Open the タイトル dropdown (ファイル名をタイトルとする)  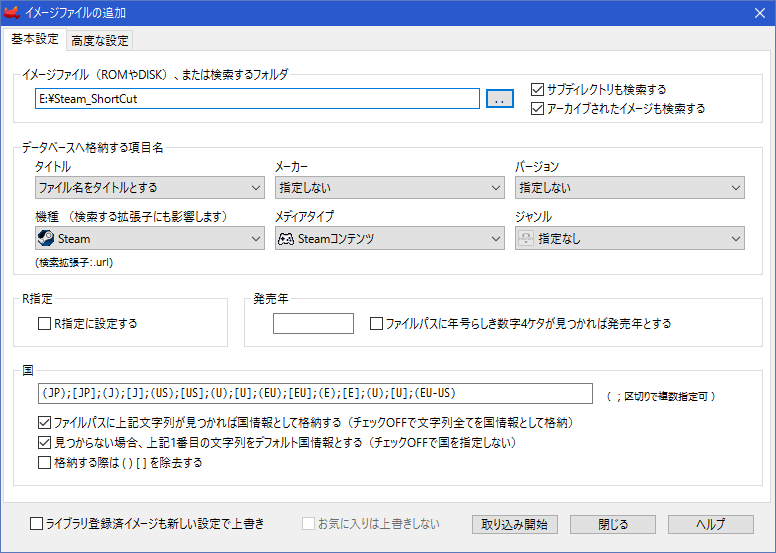pos(150,188)
